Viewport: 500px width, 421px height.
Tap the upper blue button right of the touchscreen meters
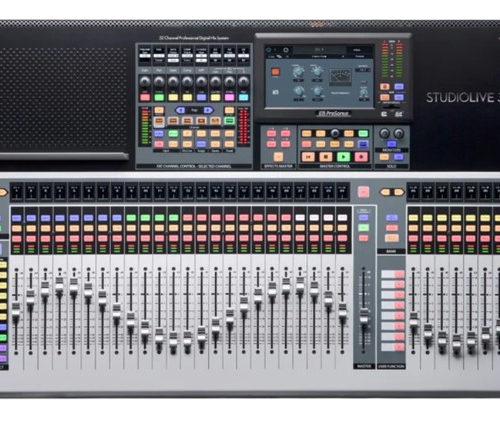[399, 87]
